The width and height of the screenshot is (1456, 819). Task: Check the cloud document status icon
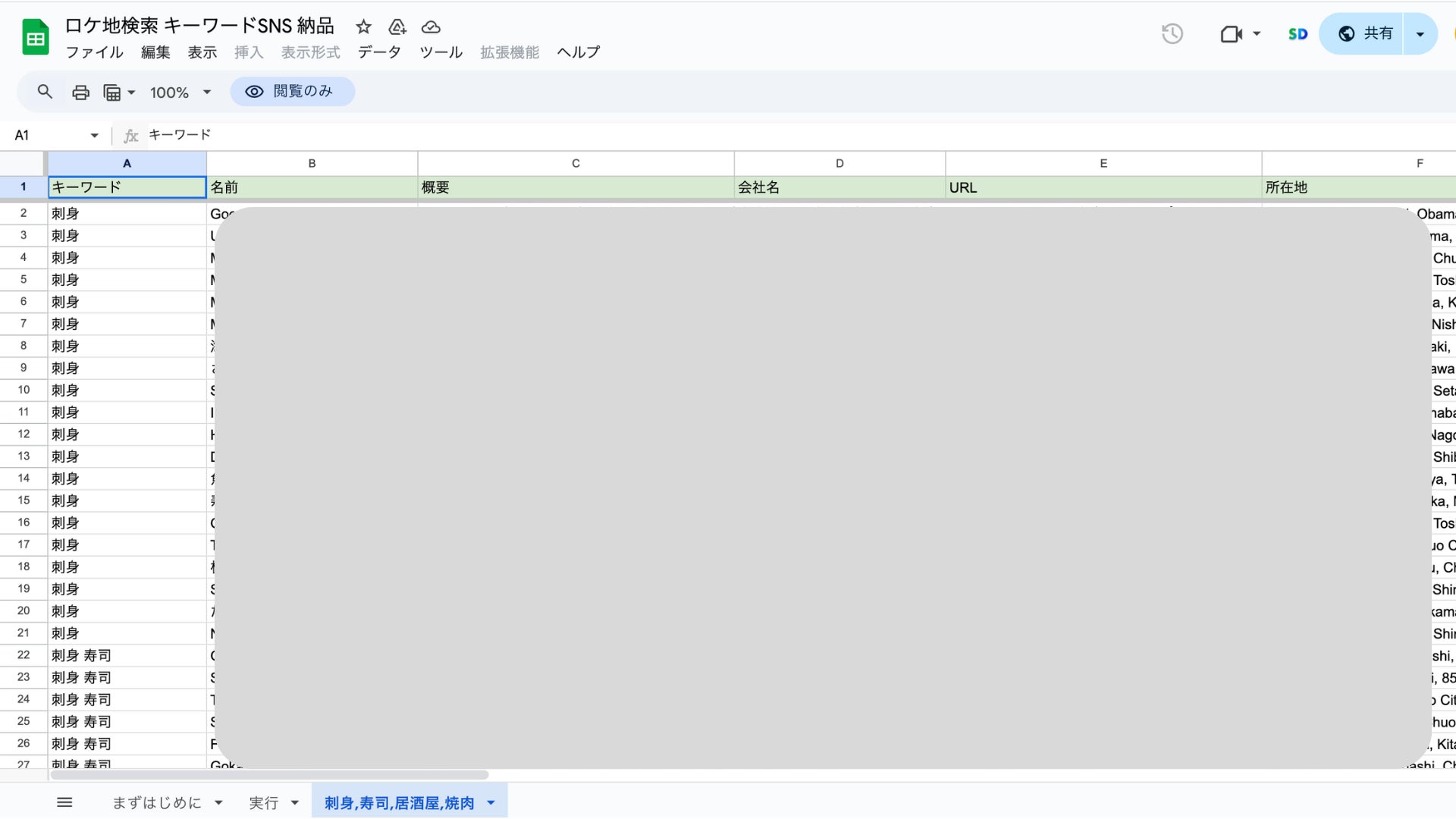(431, 27)
